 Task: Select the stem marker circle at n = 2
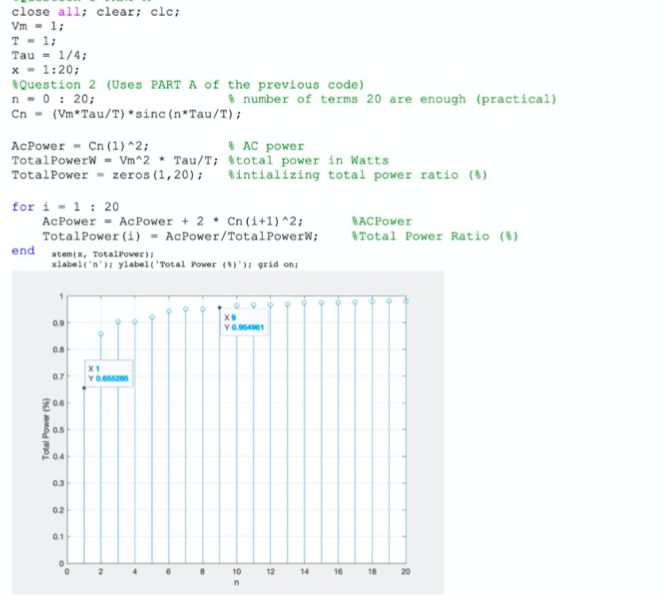pos(101,334)
